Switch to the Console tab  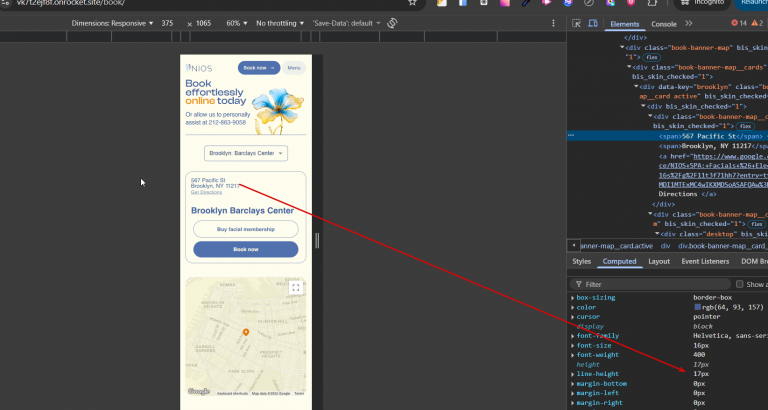[x=664, y=24]
